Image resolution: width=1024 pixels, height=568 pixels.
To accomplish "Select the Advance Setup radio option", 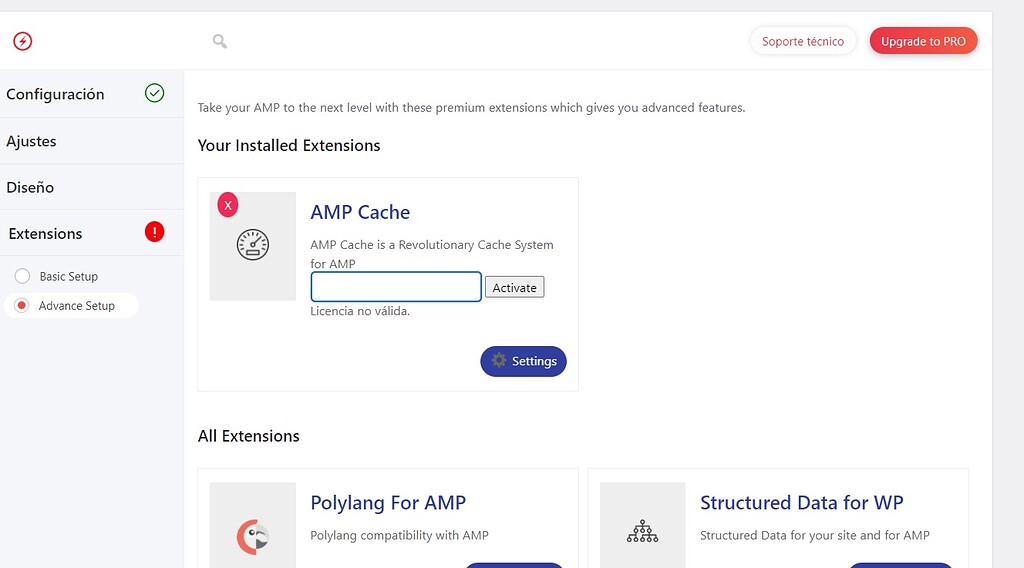I will (x=22, y=306).
